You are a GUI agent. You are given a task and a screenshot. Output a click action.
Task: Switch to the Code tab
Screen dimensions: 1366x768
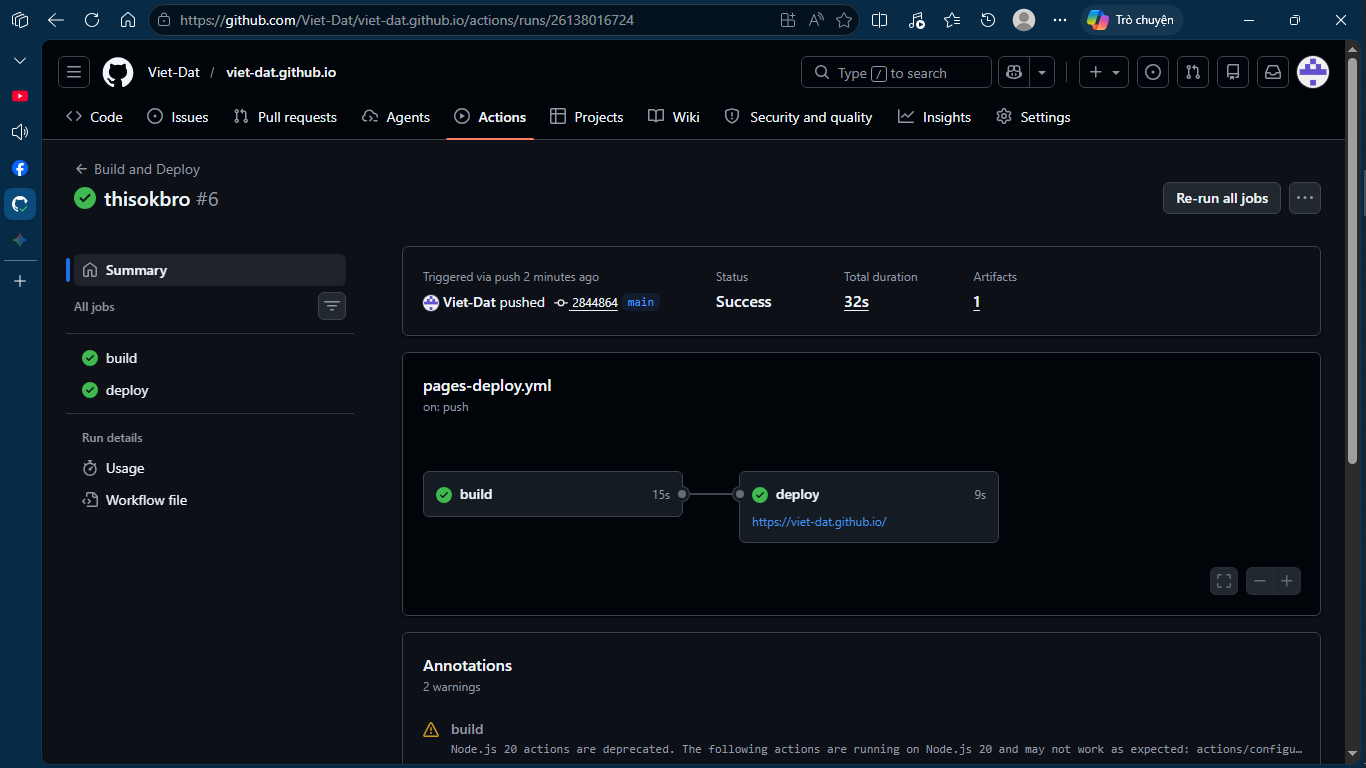pyautogui.click(x=95, y=117)
